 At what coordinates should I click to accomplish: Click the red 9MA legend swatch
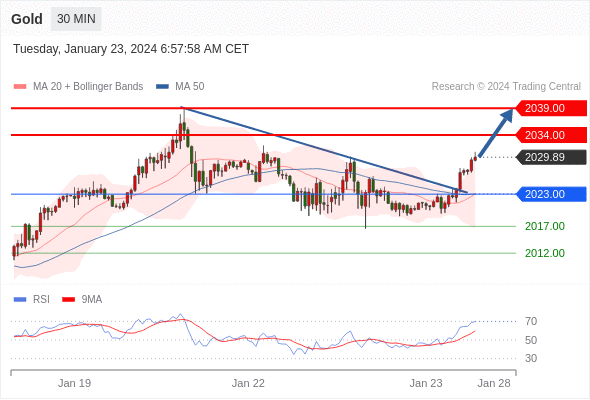pos(68,300)
